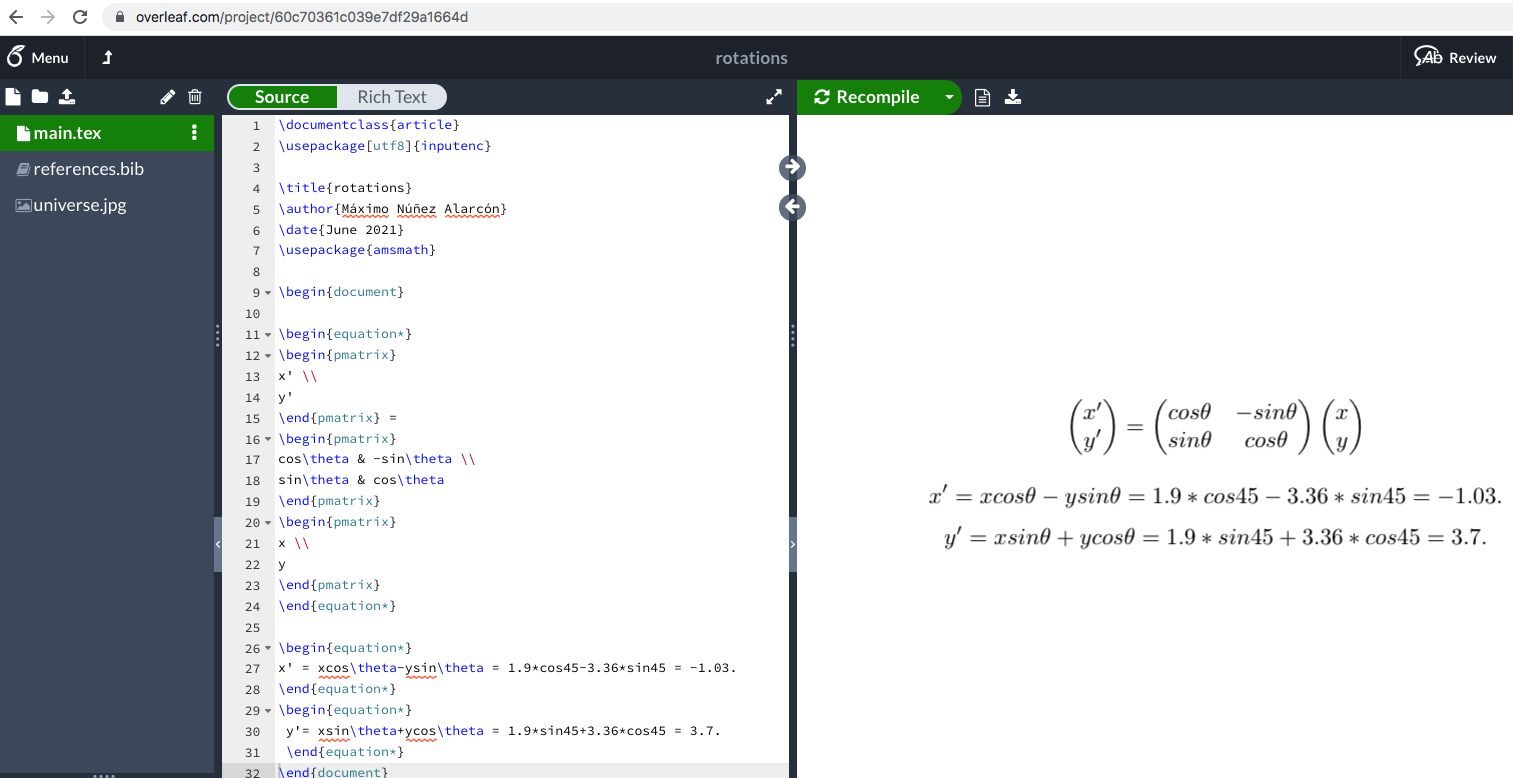Toggle the editor fullscreen with the expand arrows

coord(773,97)
